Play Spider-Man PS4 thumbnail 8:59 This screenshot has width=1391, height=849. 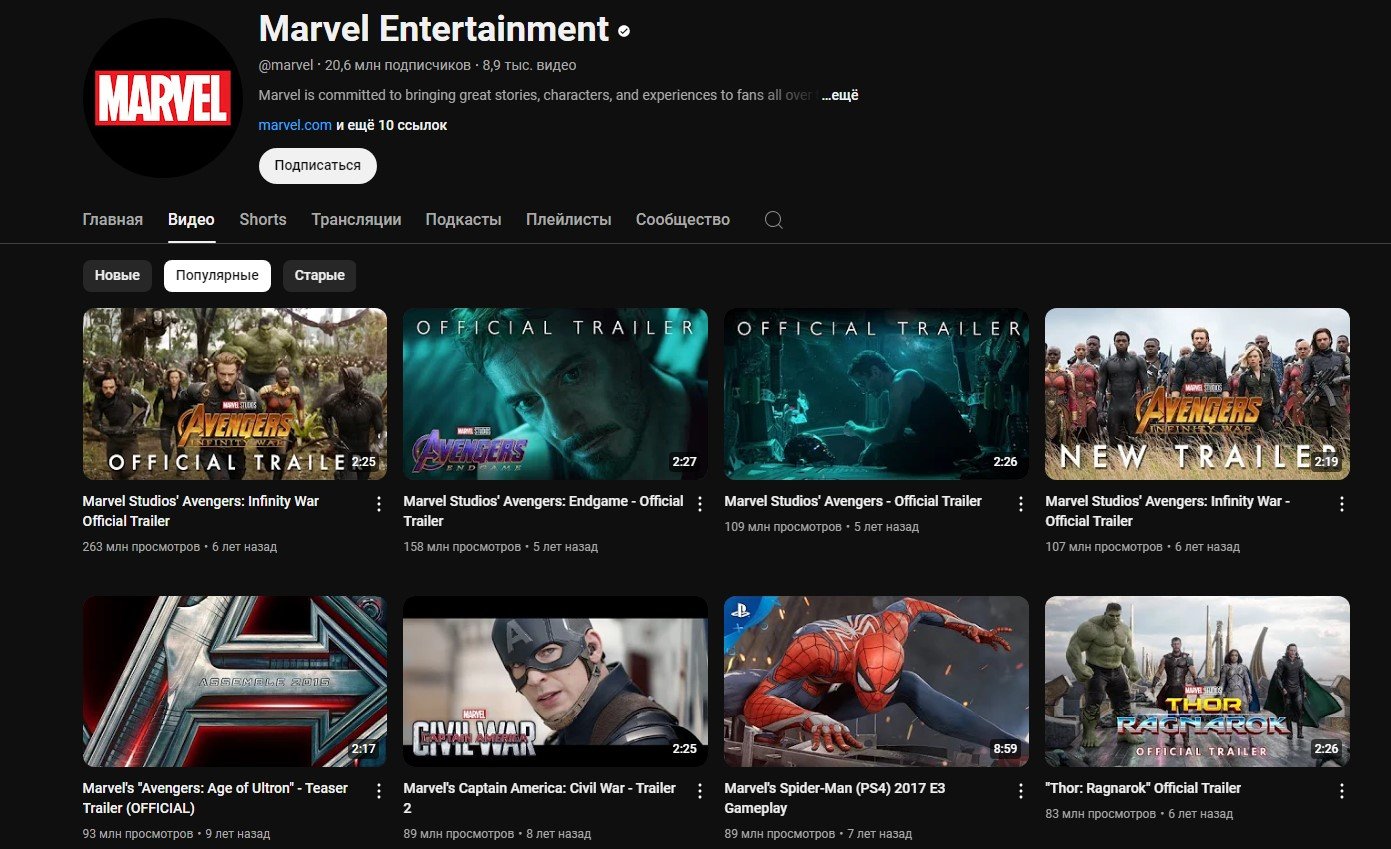(x=876, y=681)
